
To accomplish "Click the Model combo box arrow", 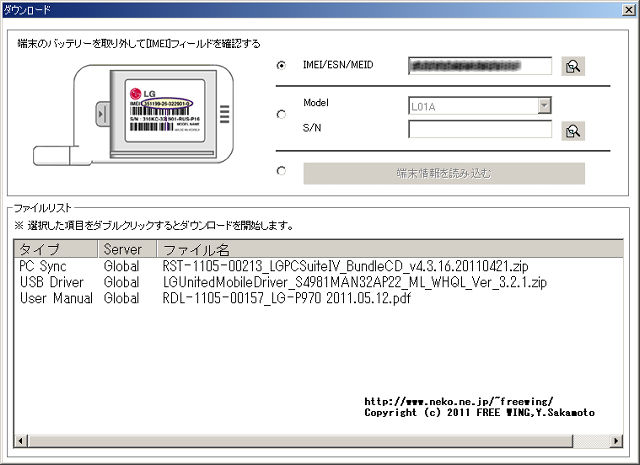I will click(x=544, y=106).
